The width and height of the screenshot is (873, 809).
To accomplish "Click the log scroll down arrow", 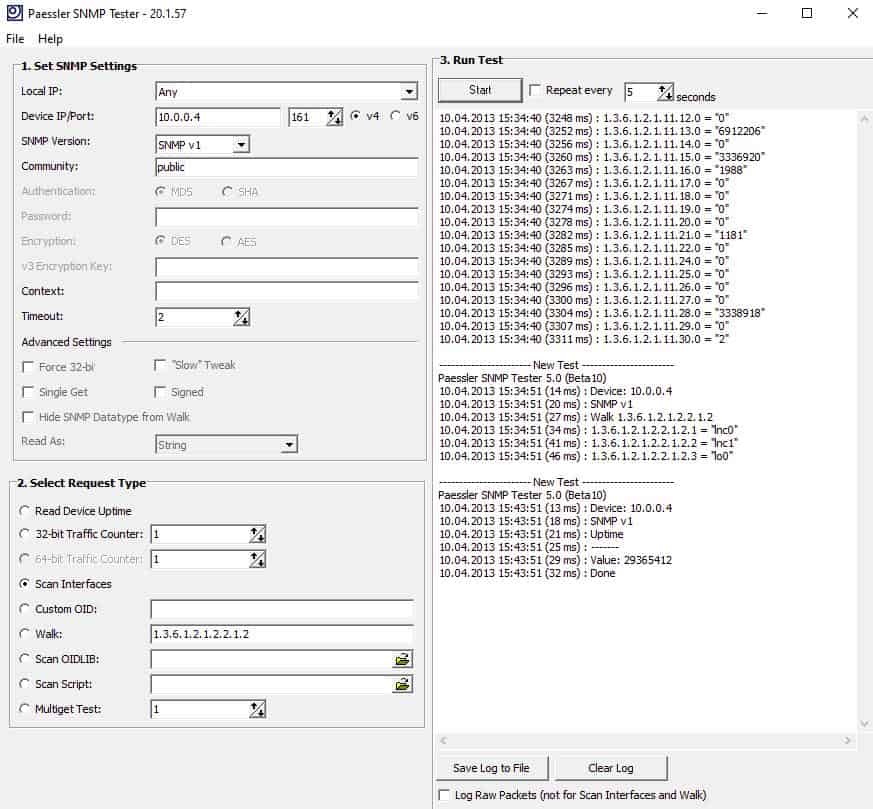I will click(864, 723).
